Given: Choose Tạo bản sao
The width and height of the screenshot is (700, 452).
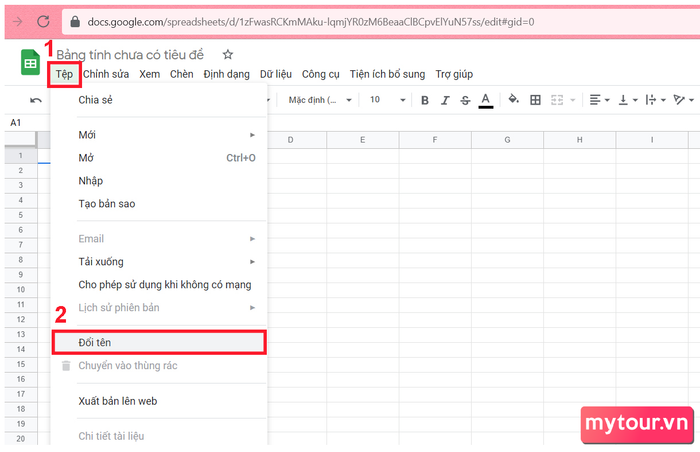Looking at the screenshot, I should click(159, 204).
